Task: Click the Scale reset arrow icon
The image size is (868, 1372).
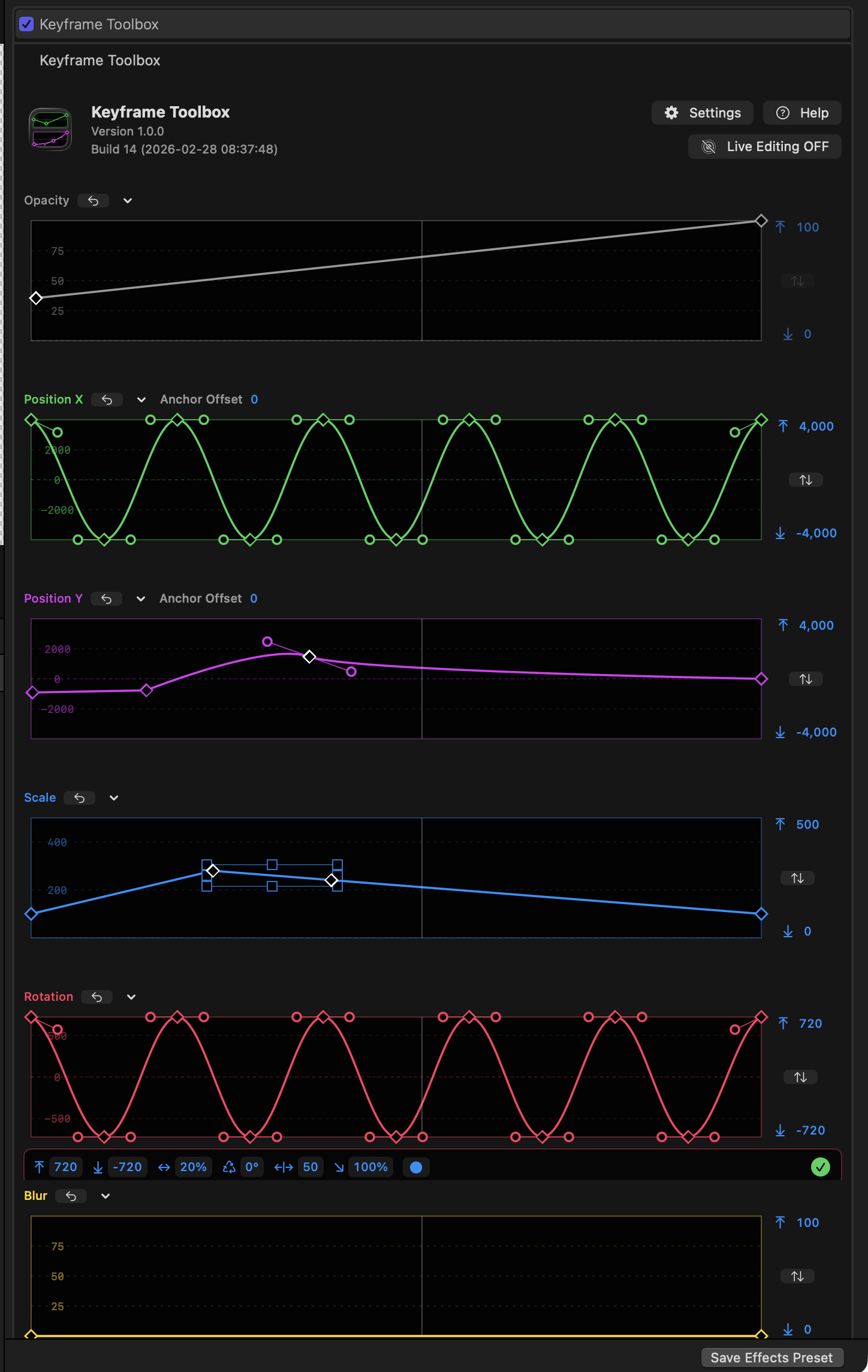Action: [x=79, y=798]
